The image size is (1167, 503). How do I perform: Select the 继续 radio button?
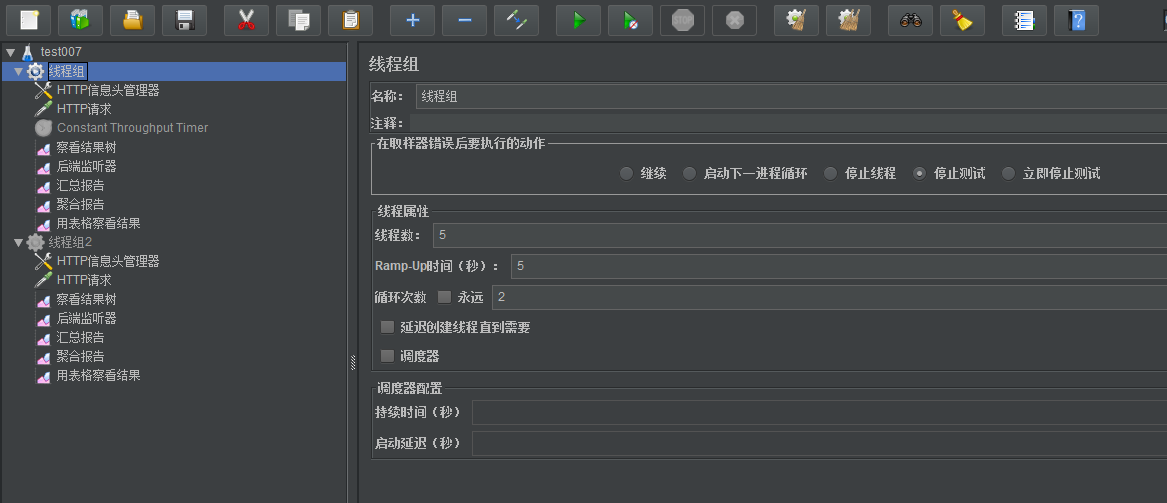(626, 173)
